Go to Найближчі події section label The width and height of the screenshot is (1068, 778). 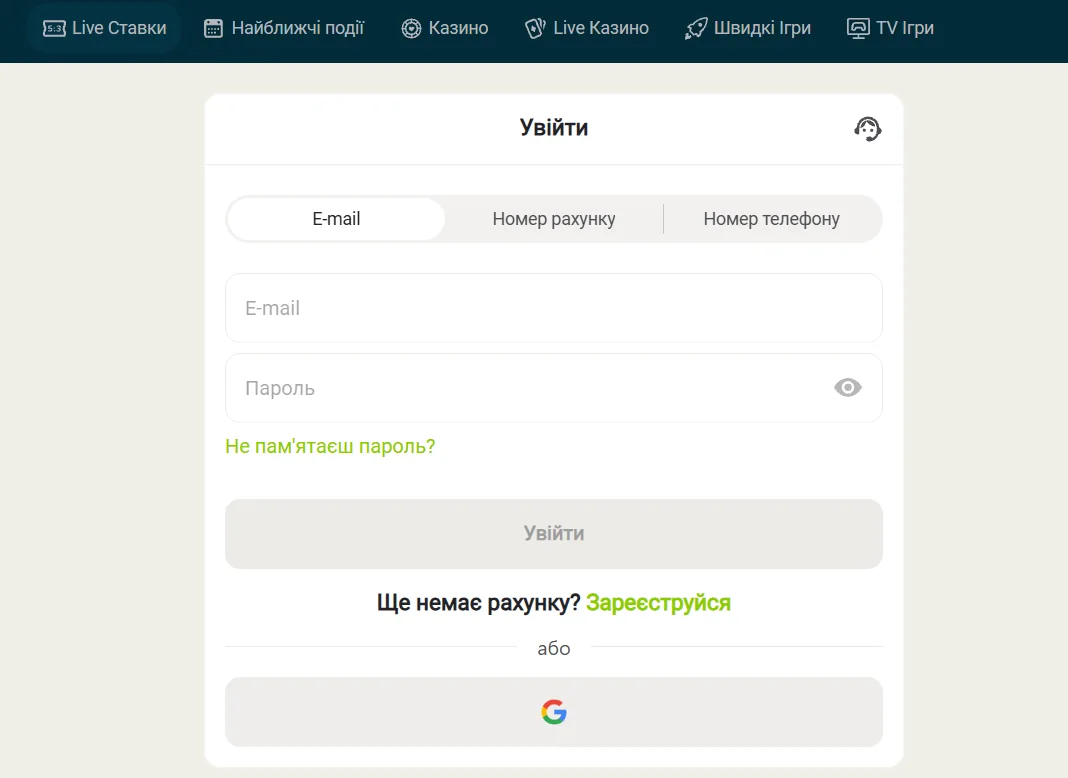pyautogui.click(x=298, y=28)
